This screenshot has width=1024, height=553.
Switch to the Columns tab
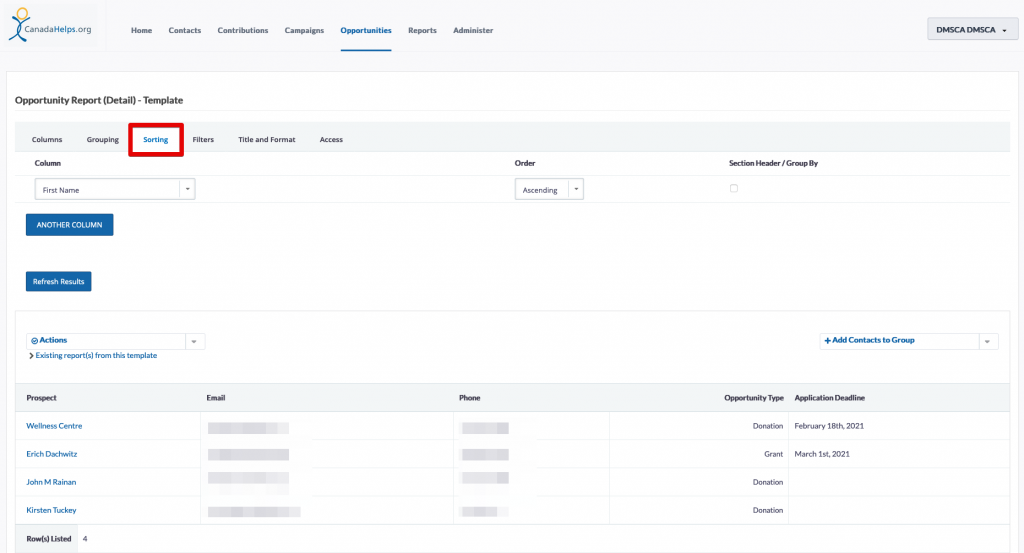[47, 139]
